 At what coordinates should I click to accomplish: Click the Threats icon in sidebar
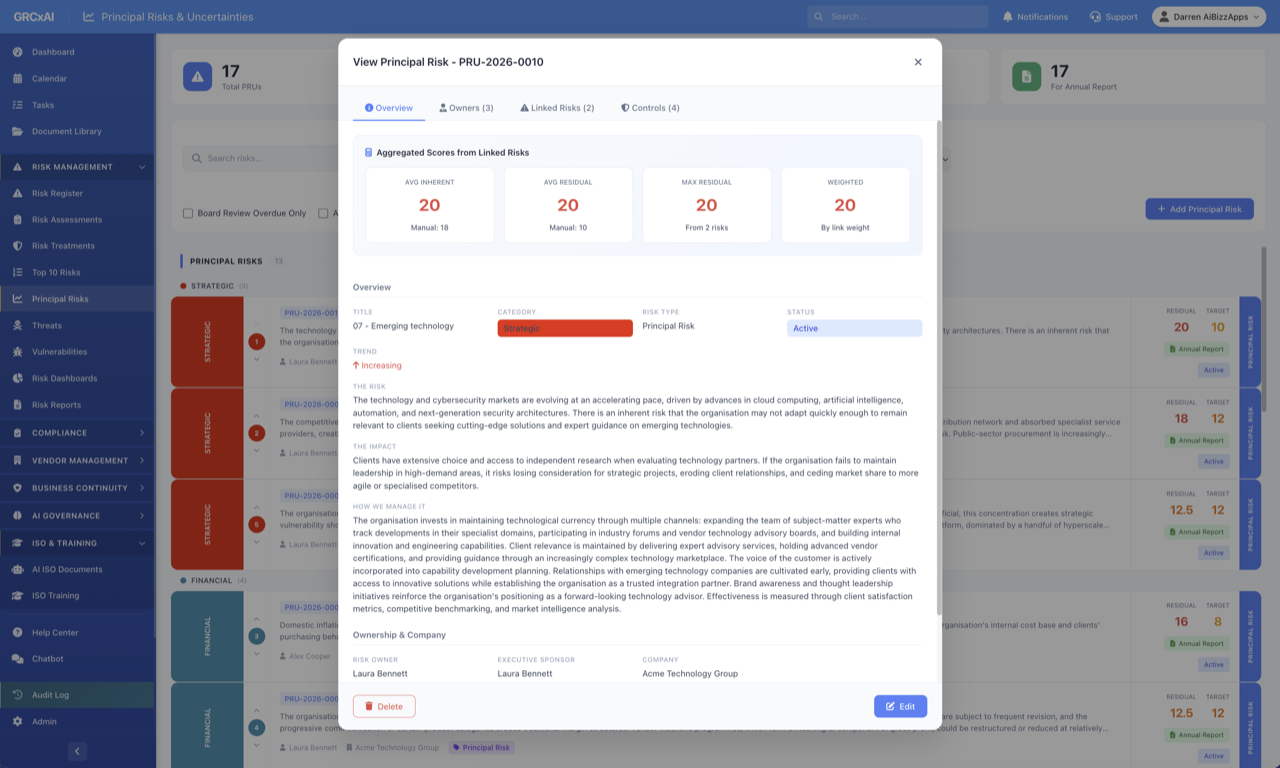pos(17,325)
